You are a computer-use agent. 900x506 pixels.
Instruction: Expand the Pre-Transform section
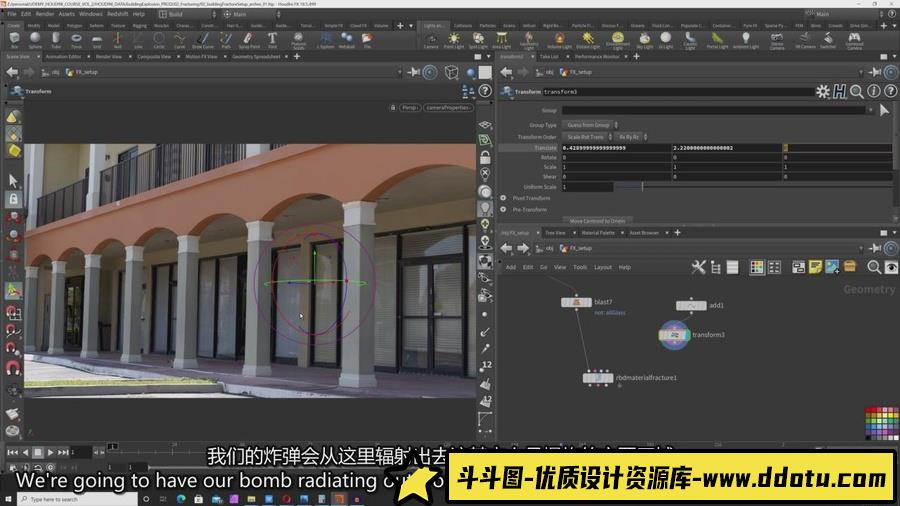(x=503, y=209)
